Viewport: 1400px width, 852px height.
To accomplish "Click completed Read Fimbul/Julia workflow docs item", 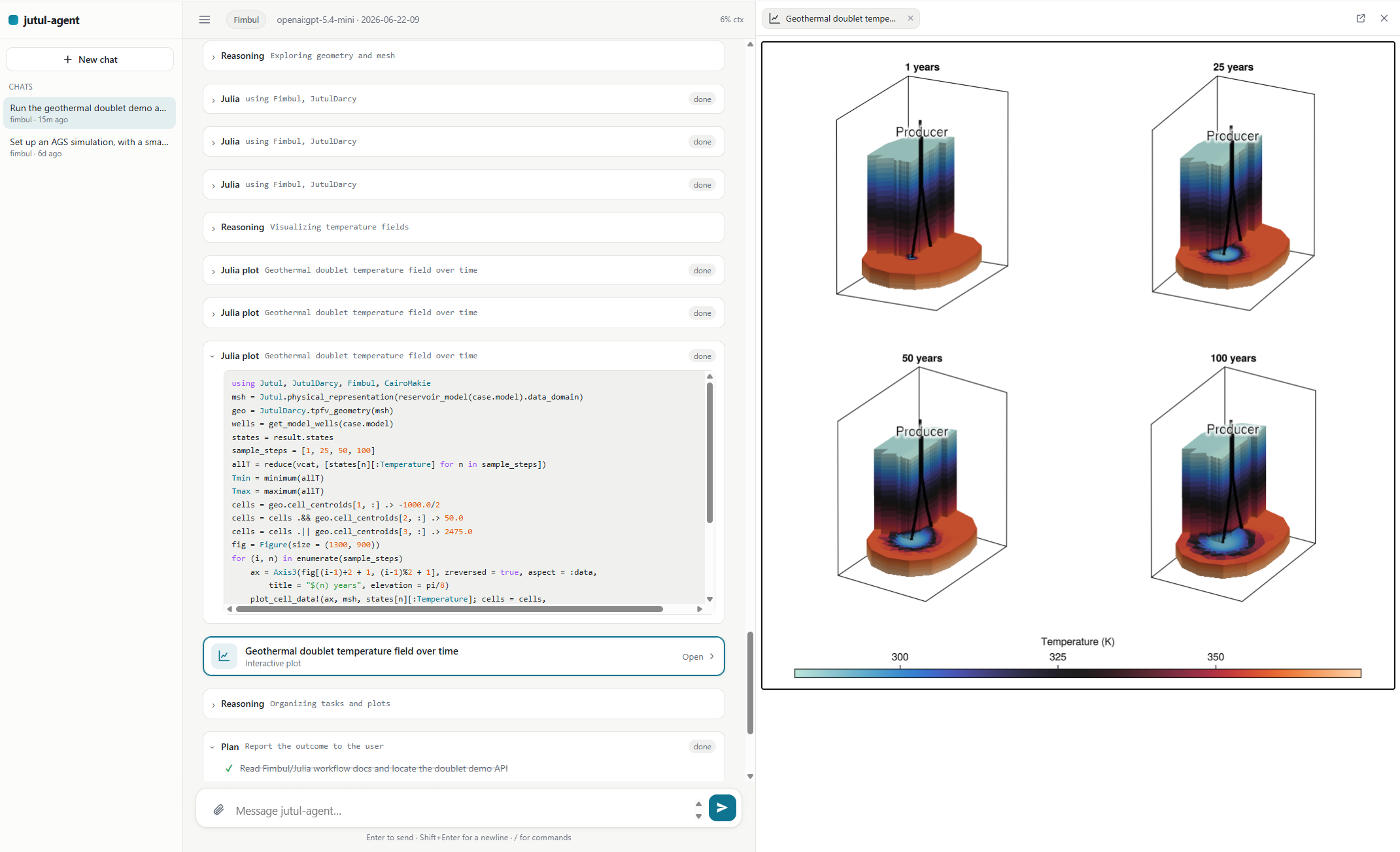I will [x=373, y=768].
